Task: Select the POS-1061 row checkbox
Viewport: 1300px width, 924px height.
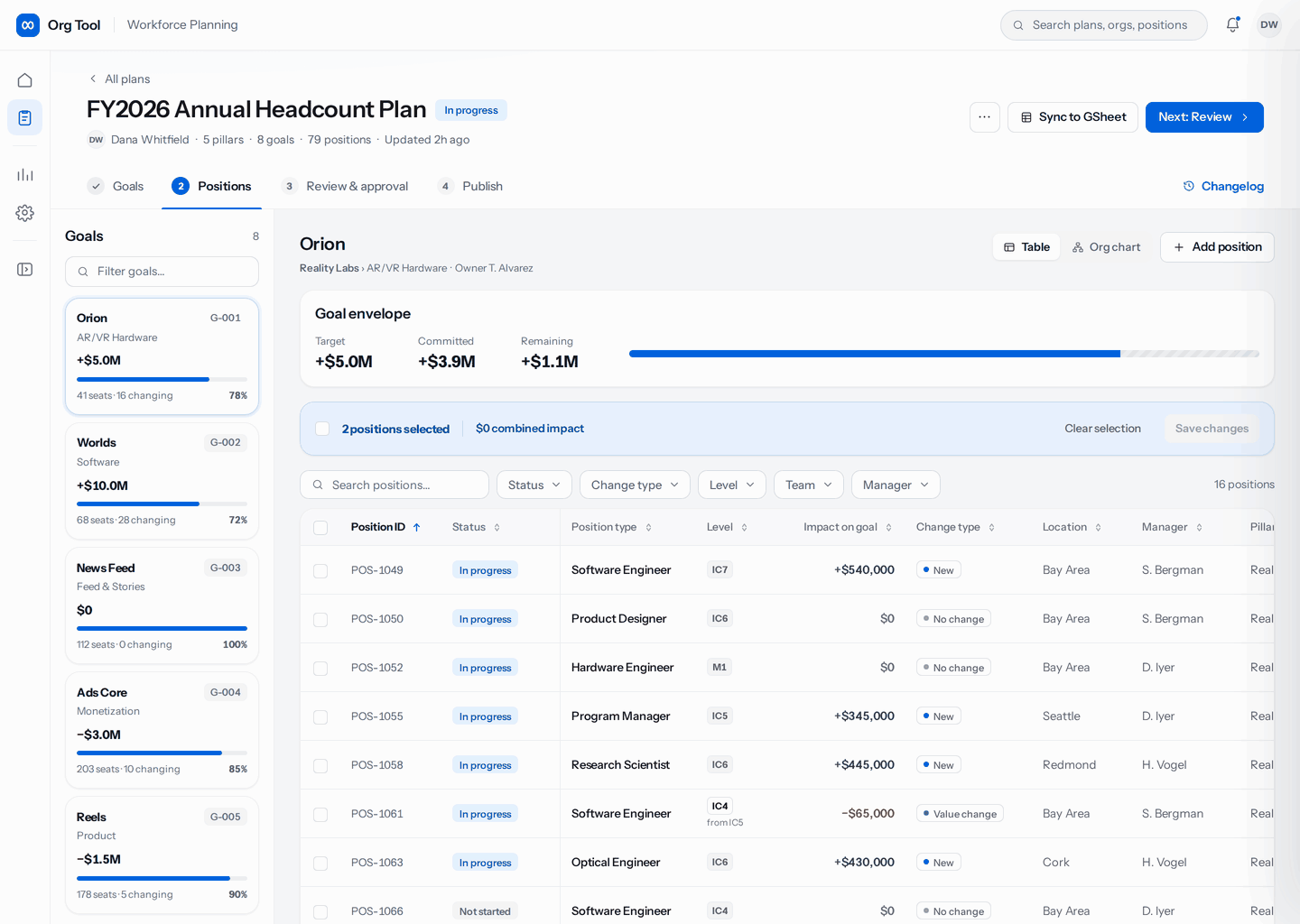Action: 320,815
